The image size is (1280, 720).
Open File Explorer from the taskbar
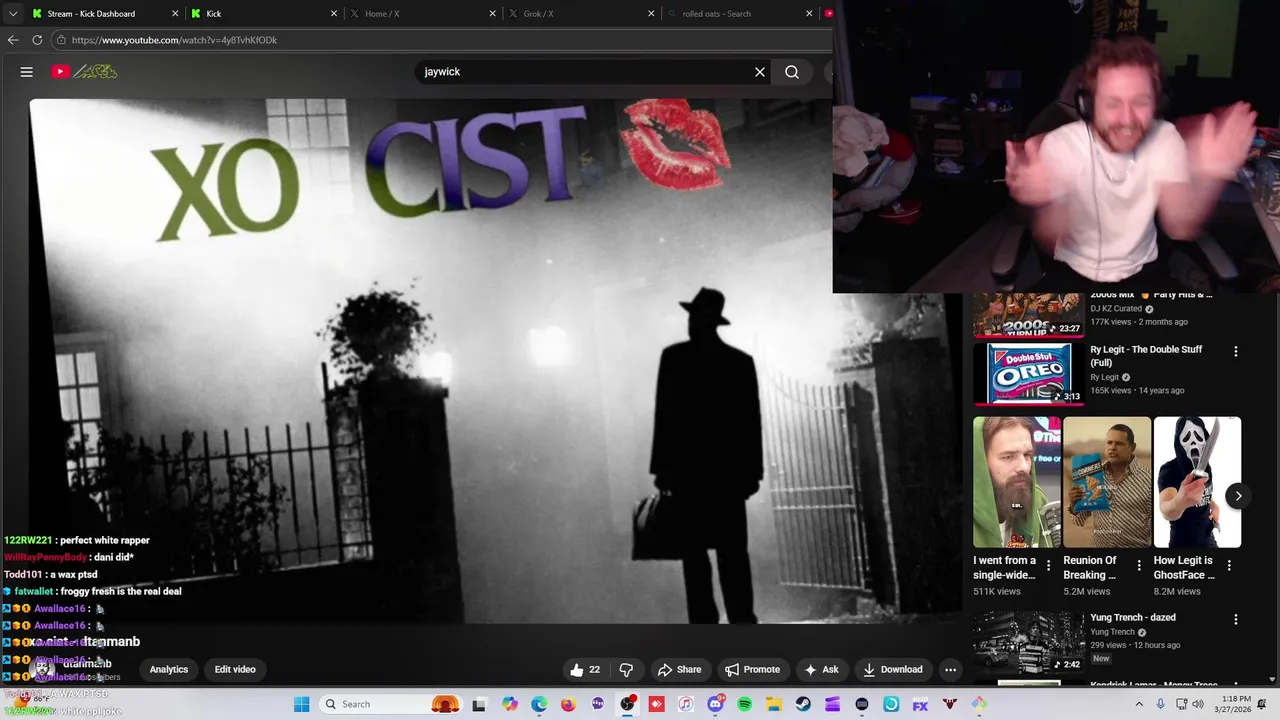click(774, 704)
